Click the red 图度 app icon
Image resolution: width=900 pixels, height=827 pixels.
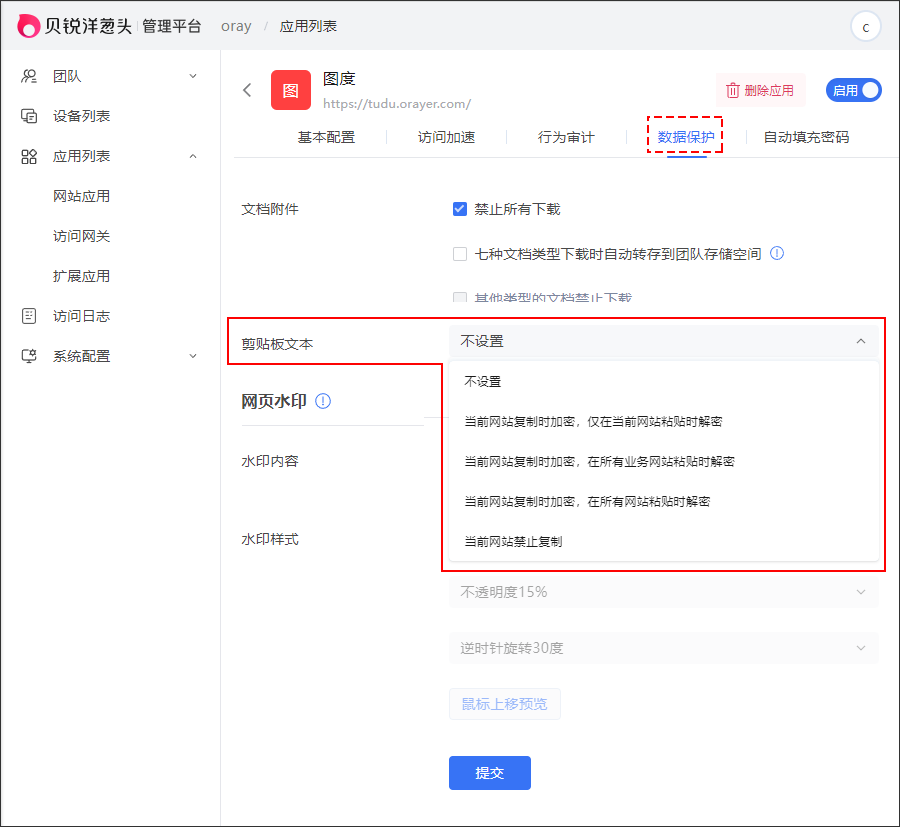coord(290,90)
